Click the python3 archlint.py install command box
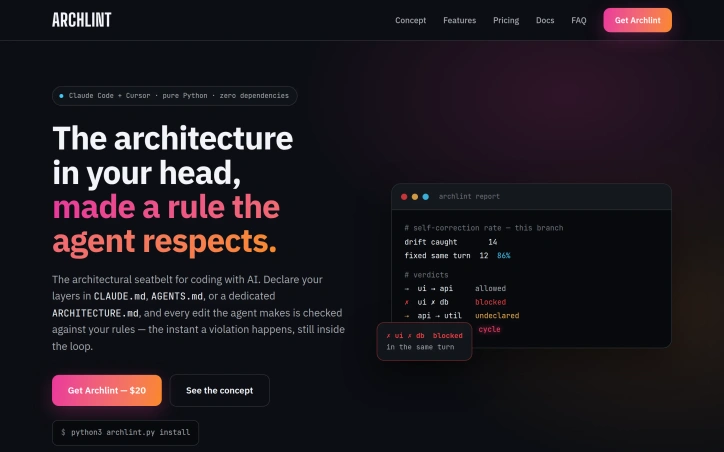Viewport: 724px width, 452px height. pos(126,433)
